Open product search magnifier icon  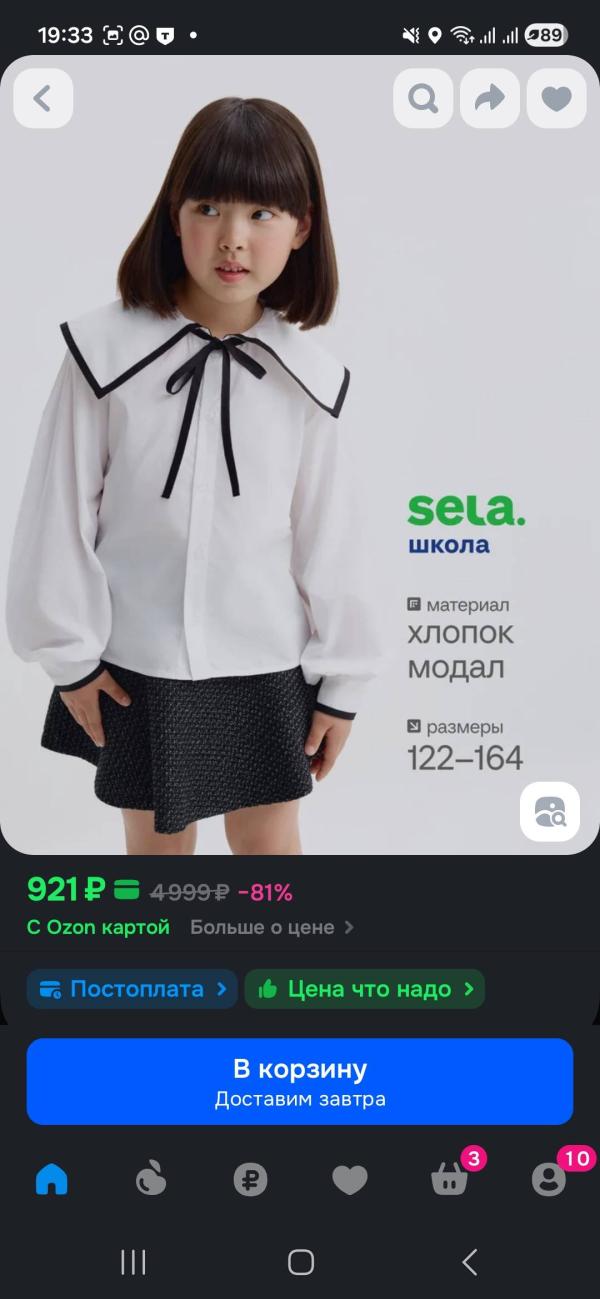coord(423,98)
